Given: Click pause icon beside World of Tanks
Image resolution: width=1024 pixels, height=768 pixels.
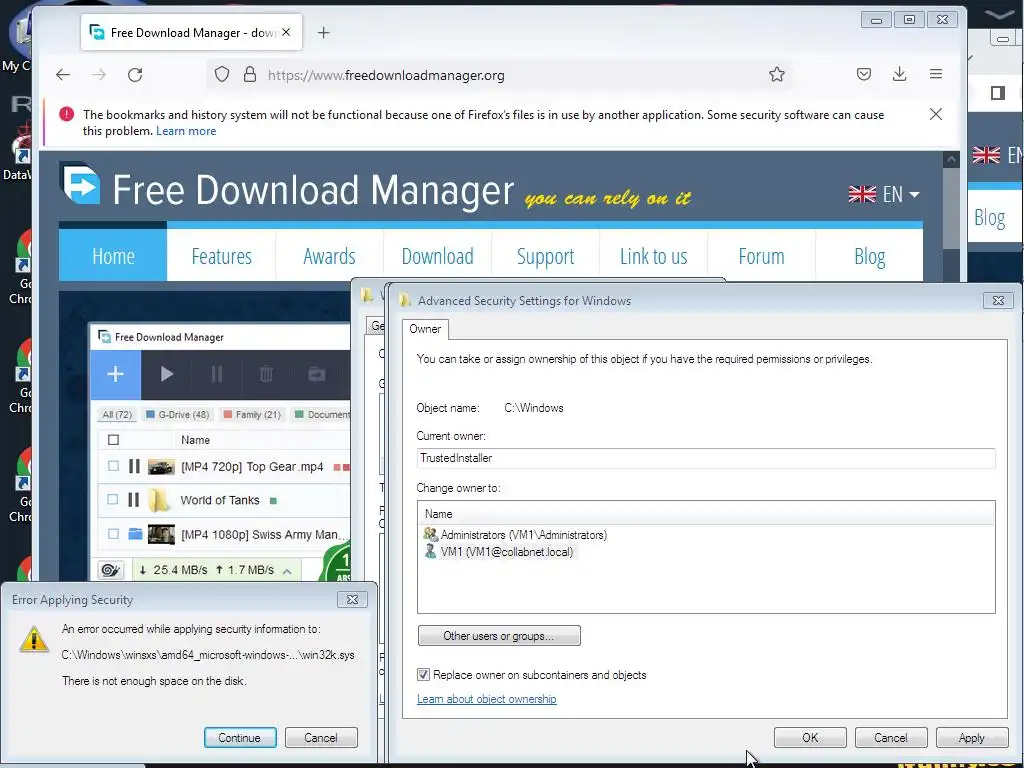Looking at the screenshot, I should 134,500.
